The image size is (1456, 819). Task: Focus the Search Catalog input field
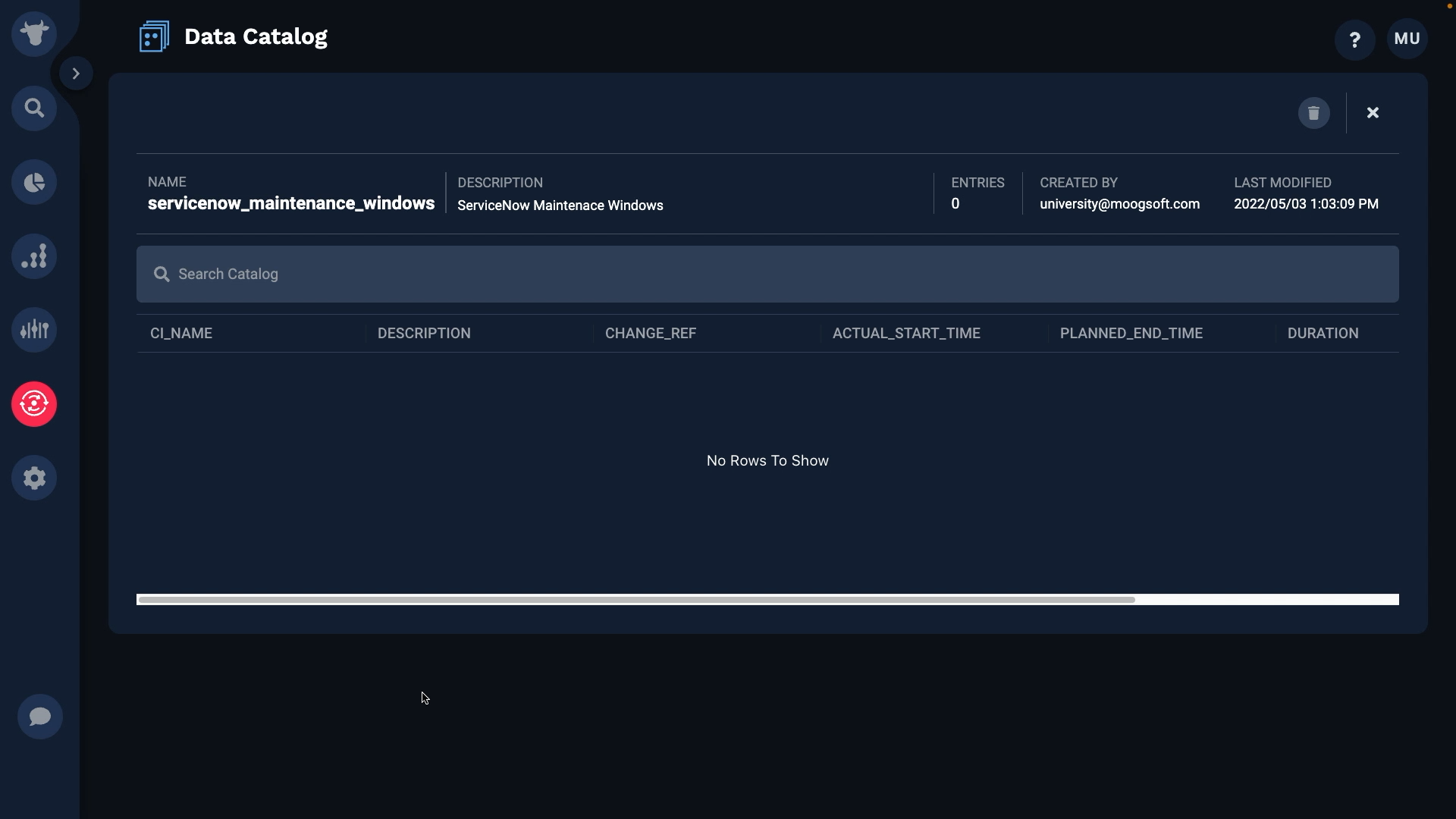pos(767,274)
